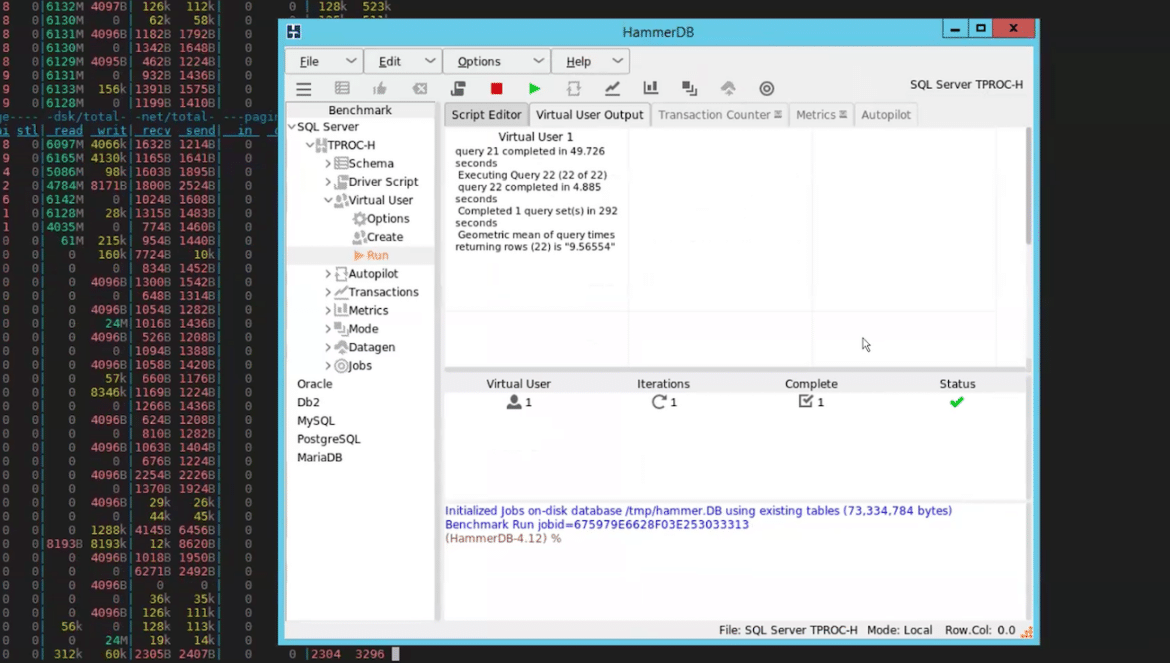Viewport: 1170px width, 663px height.
Task: Expand the Transactions tree node
Action: 328,292
